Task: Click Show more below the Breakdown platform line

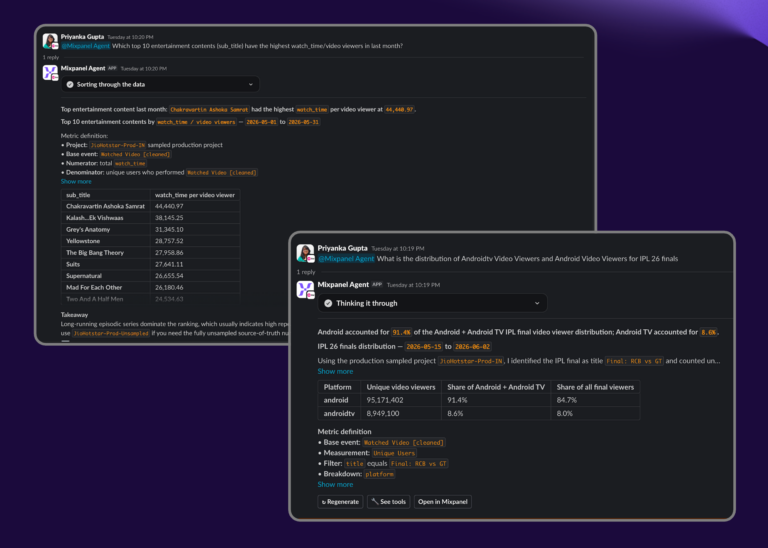Action: pos(335,484)
